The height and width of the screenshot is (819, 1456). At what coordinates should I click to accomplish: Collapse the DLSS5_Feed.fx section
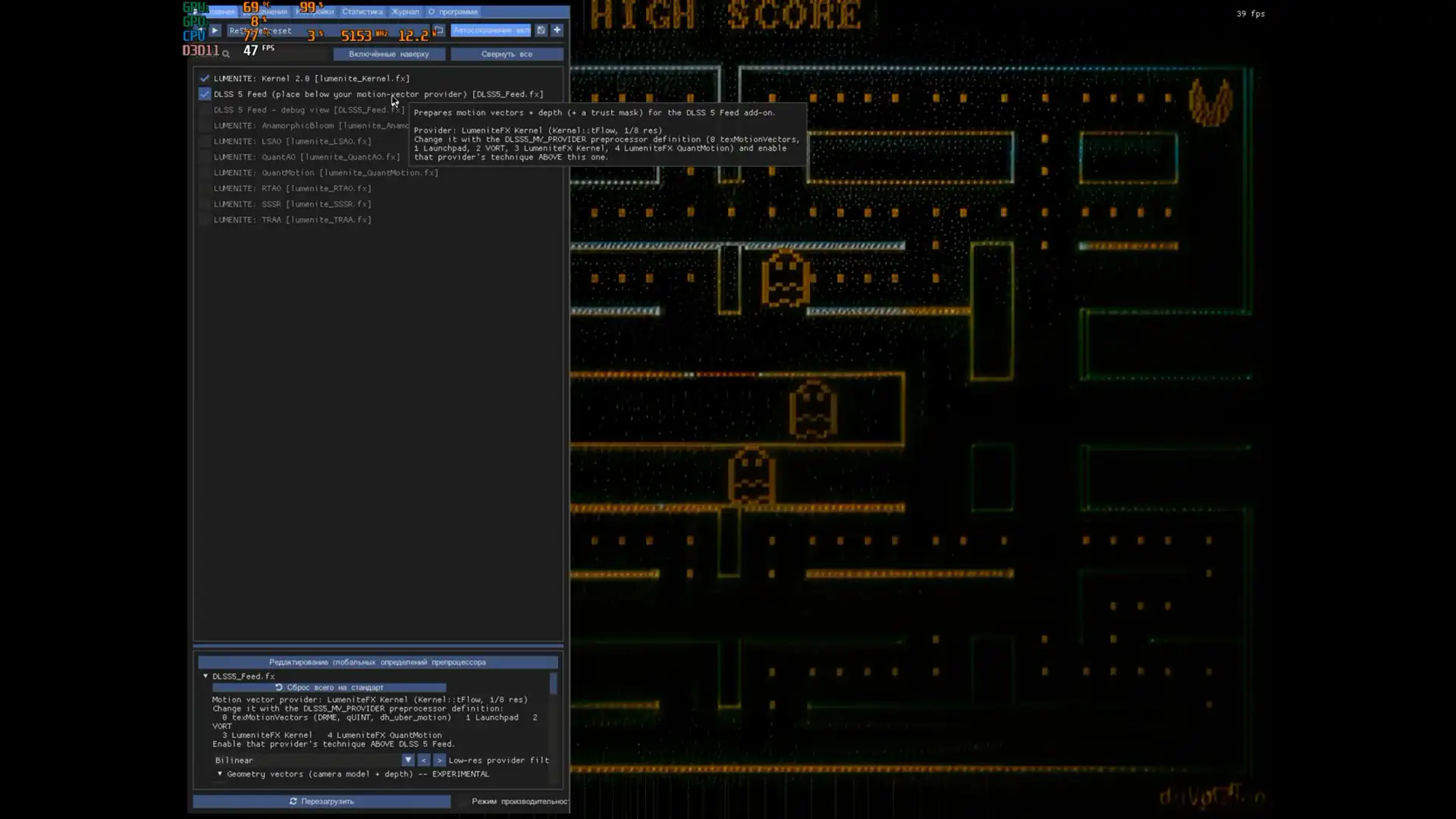206,676
